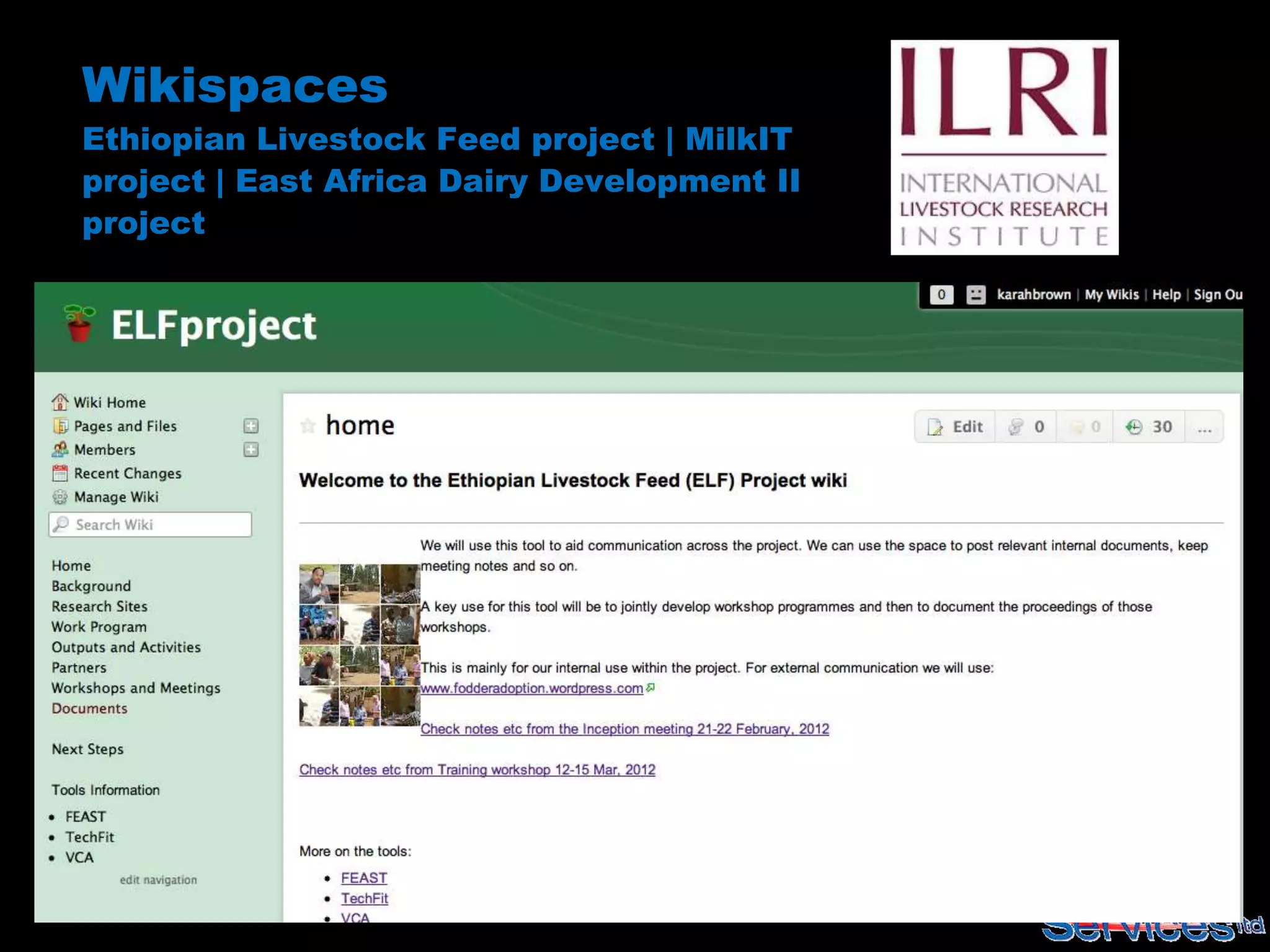Expand Members plus button
Screen dimensions: 1270x952
pos(251,449)
